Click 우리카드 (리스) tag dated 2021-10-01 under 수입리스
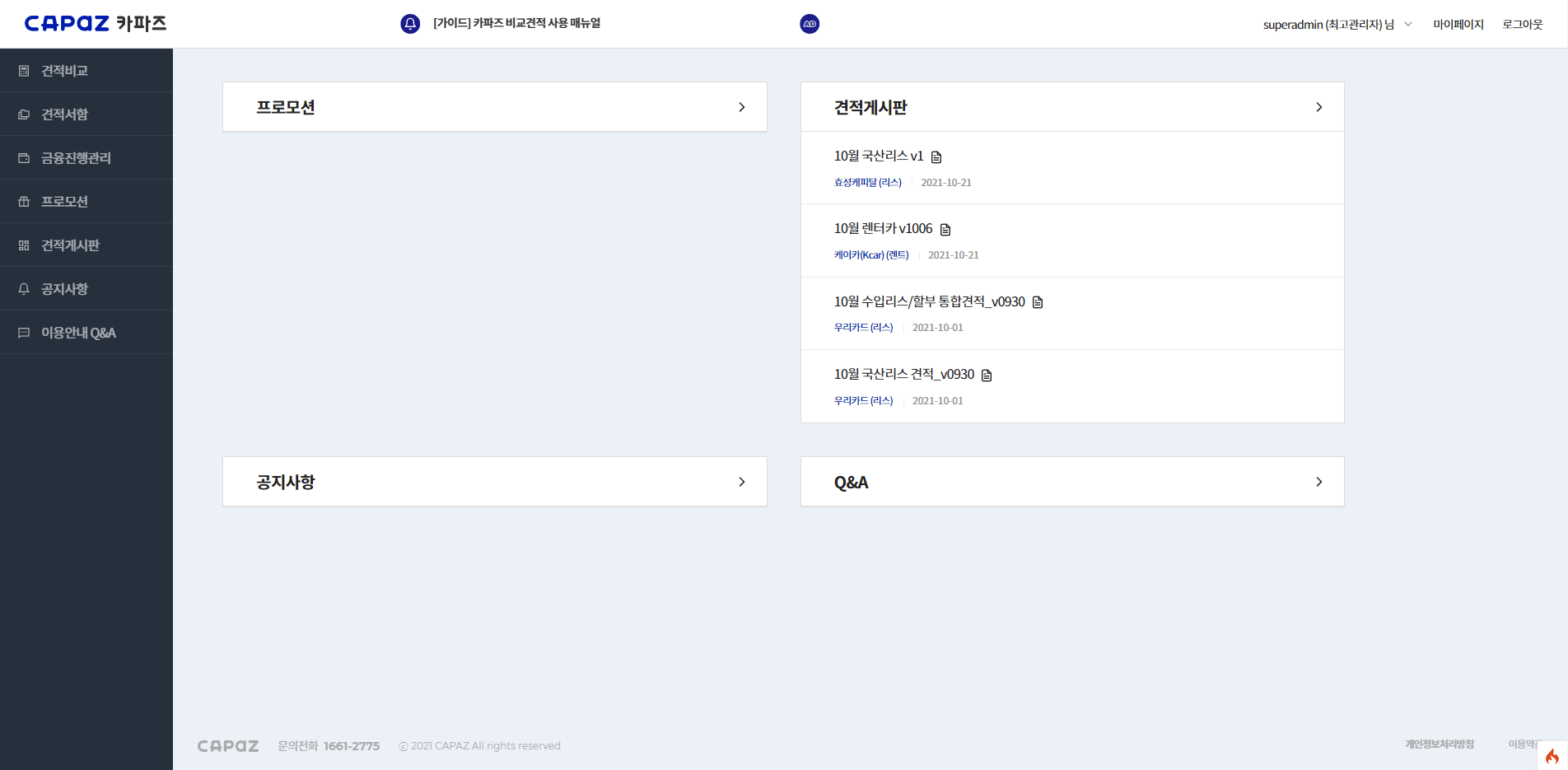This screenshot has height=770, width=1568. point(863,328)
